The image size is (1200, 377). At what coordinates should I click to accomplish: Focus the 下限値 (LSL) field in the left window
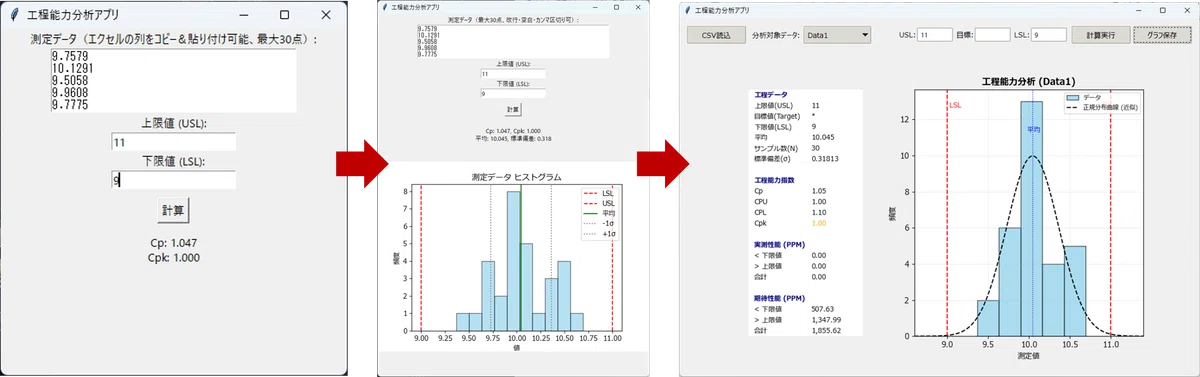(174, 180)
